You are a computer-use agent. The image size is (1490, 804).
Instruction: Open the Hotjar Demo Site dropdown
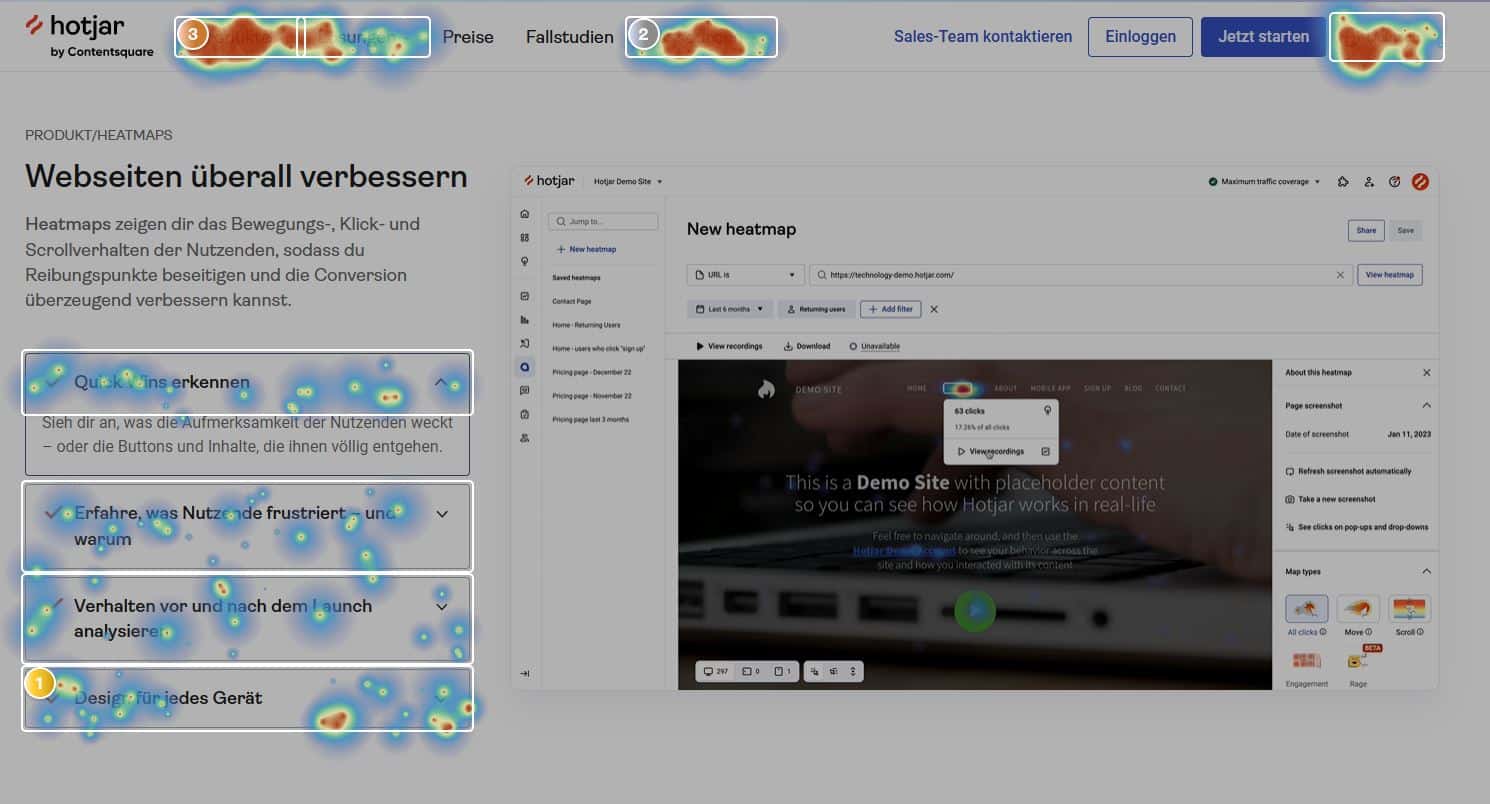pyautogui.click(x=628, y=182)
